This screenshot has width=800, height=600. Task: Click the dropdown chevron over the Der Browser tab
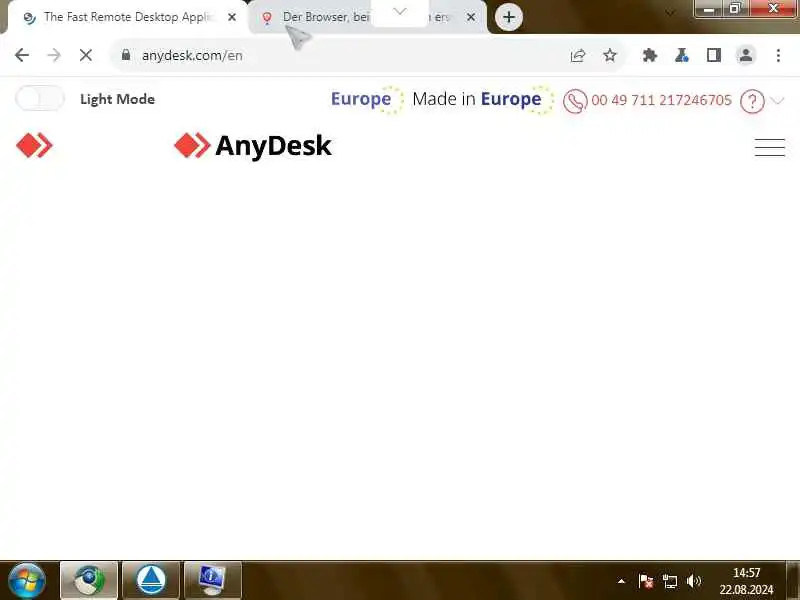tap(400, 11)
